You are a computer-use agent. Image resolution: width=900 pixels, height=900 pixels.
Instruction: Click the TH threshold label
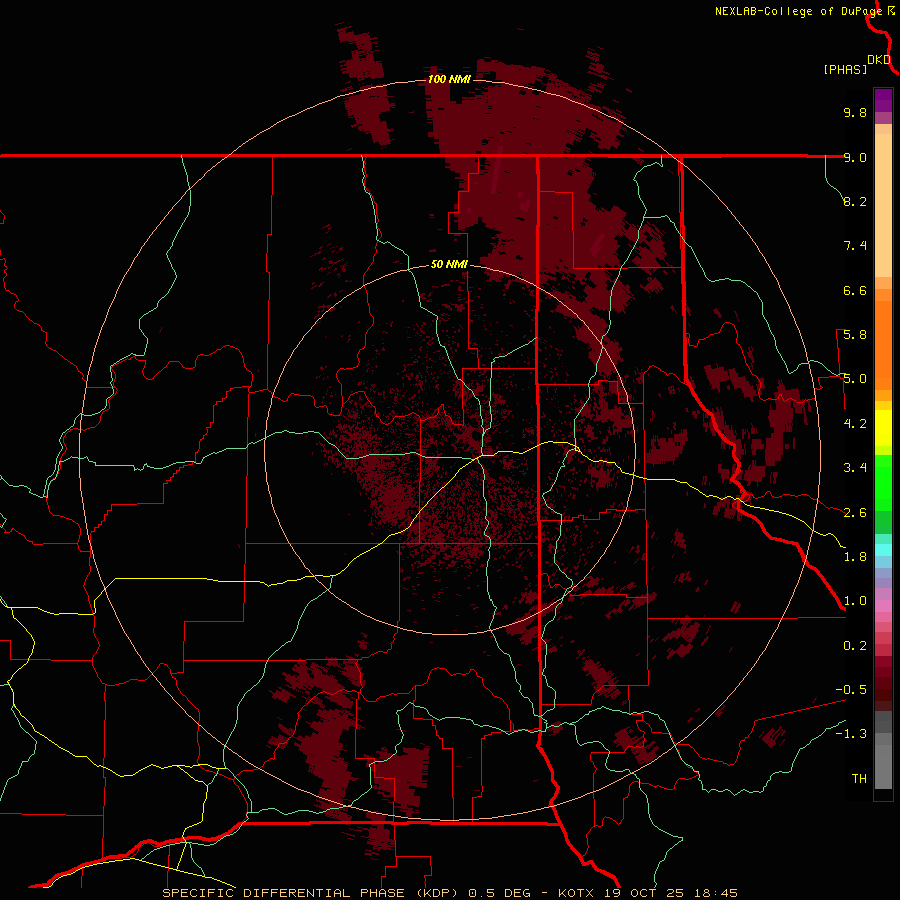859,779
